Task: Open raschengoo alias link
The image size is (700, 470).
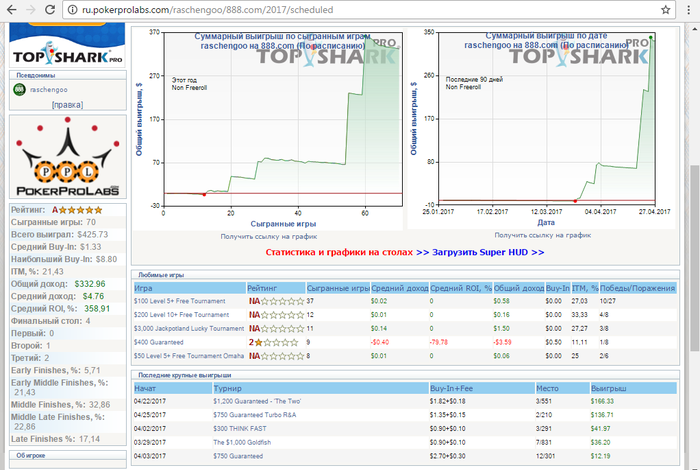Action: coord(49,90)
